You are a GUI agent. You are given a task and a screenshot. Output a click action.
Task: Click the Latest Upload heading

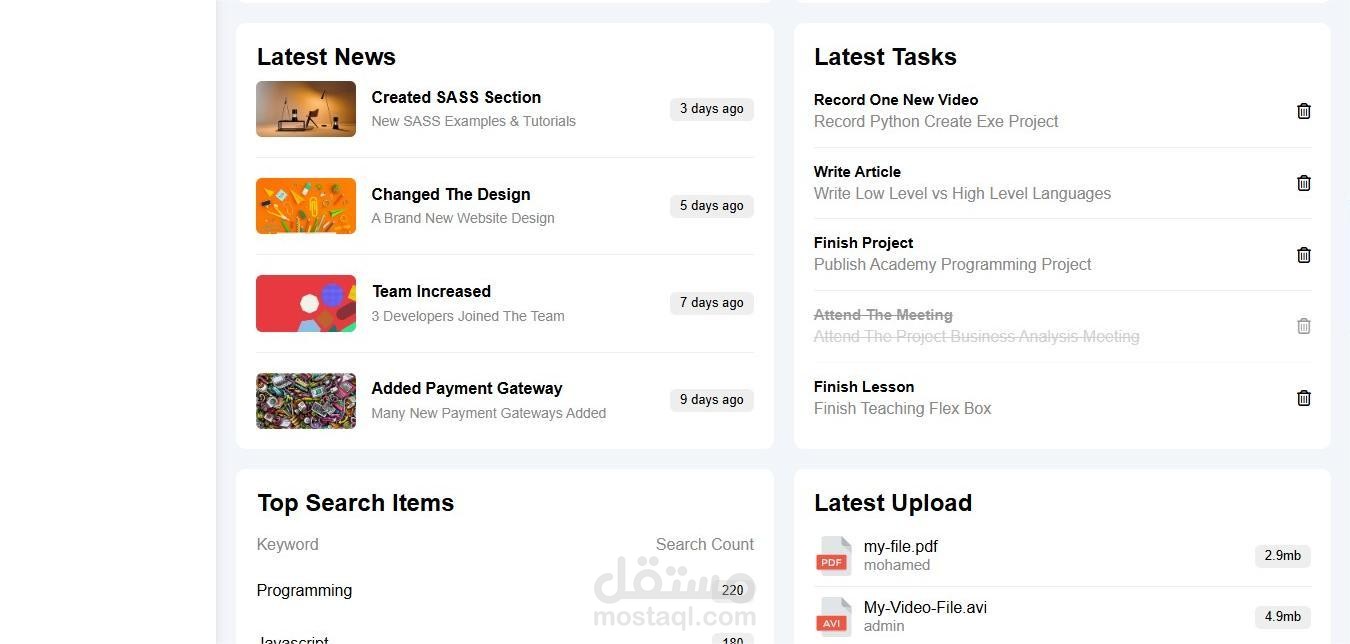[893, 503]
